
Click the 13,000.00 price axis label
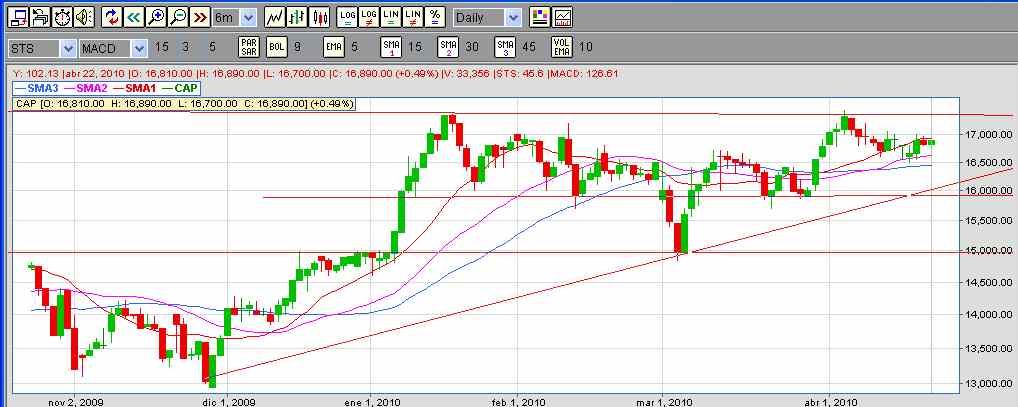(x=987, y=383)
